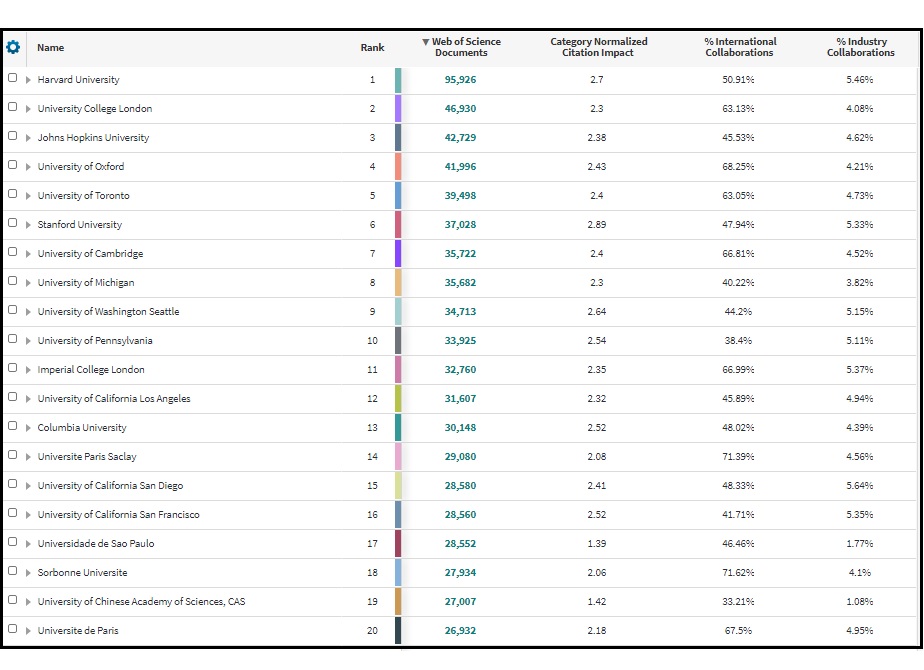This screenshot has height=670, width=924.
Task: Sort by % International Collaborations header
Action: (x=740, y=47)
